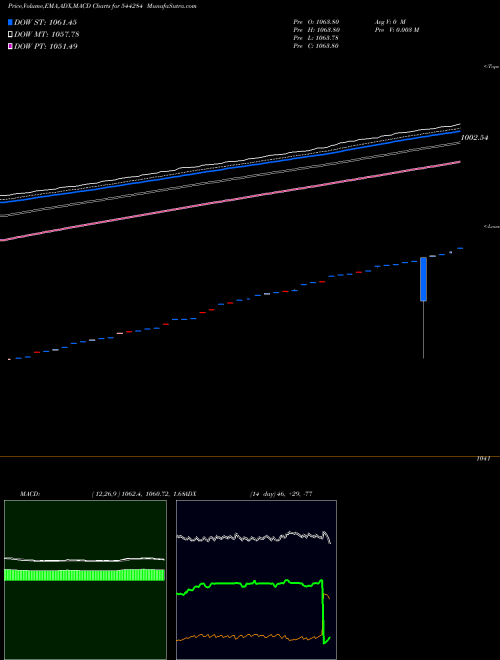Image resolution: width=500 pixels, height=660 pixels.
Task: Click the large blue candlestick body
Action: 423,279
